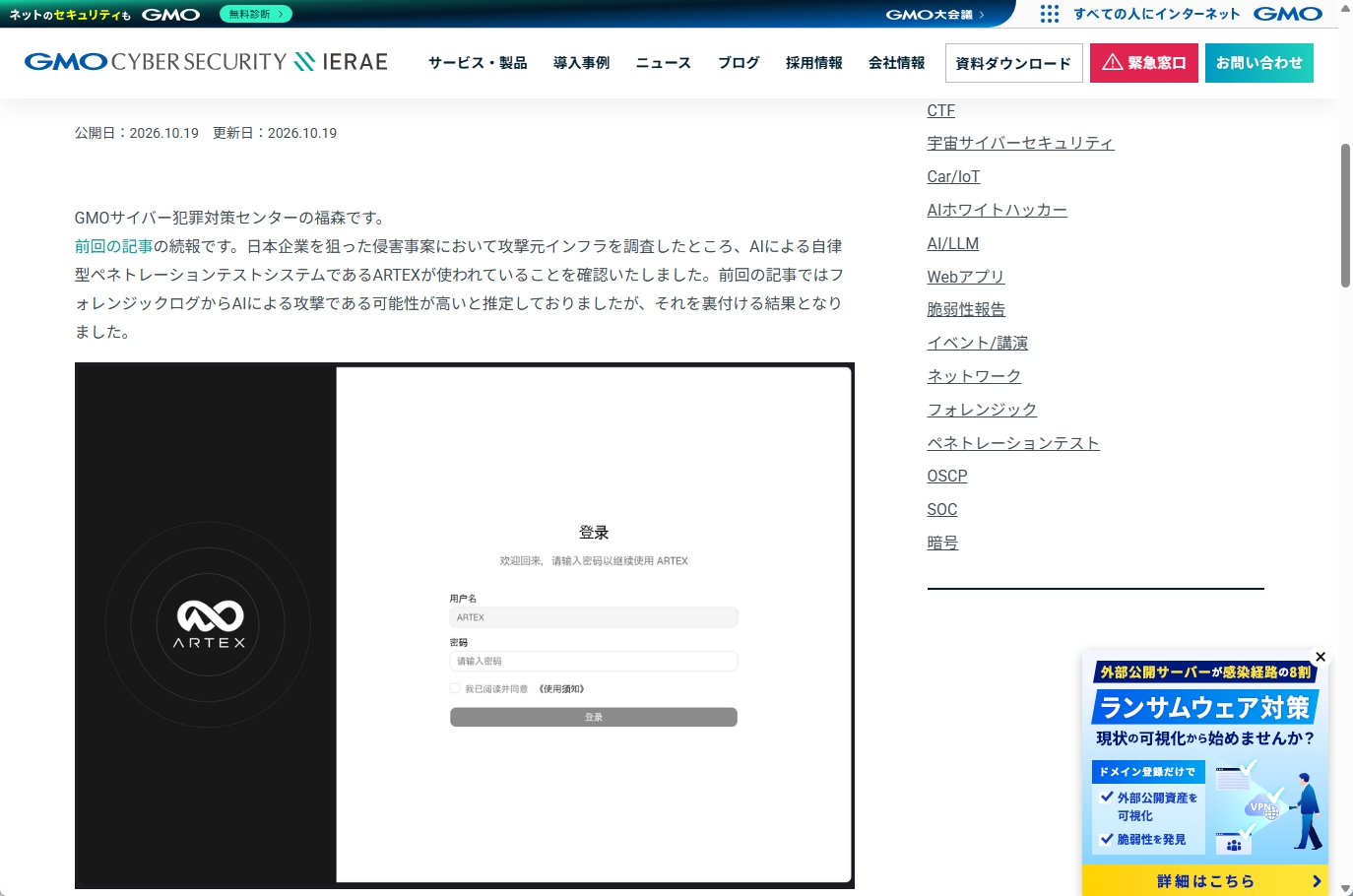Open the GMO apps grid icon
The height and width of the screenshot is (896, 1353).
pyautogui.click(x=1050, y=14)
